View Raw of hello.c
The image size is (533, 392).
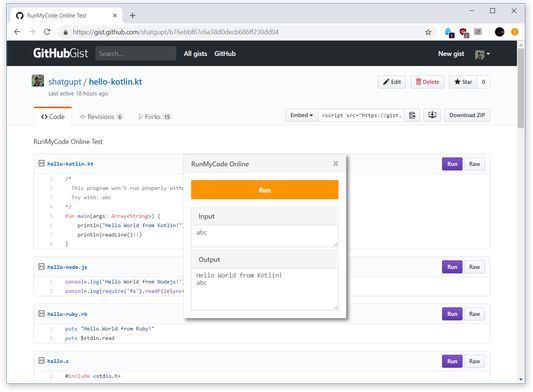click(x=474, y=361)
